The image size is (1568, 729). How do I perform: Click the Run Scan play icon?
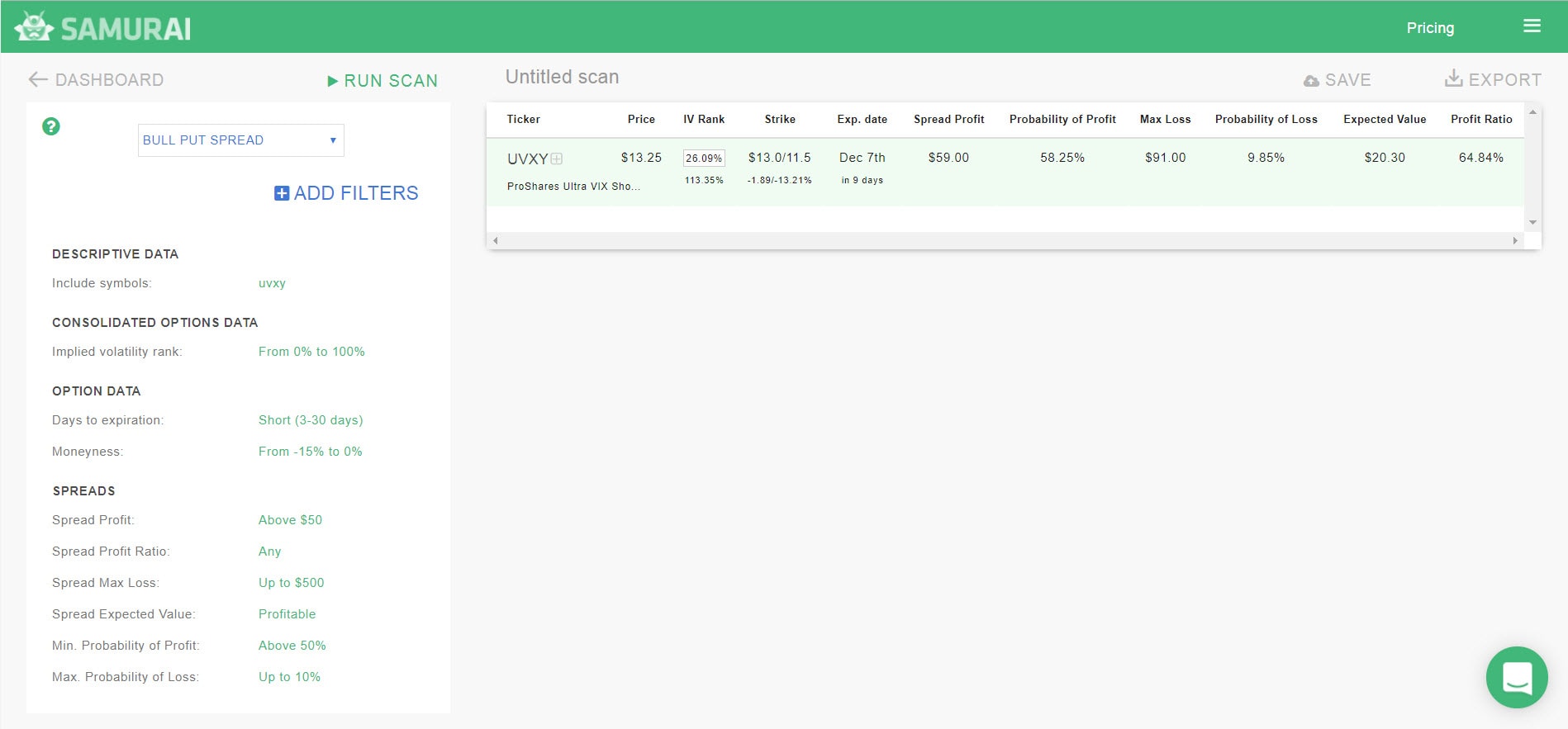pyautogui.click(x=333, y=81)
